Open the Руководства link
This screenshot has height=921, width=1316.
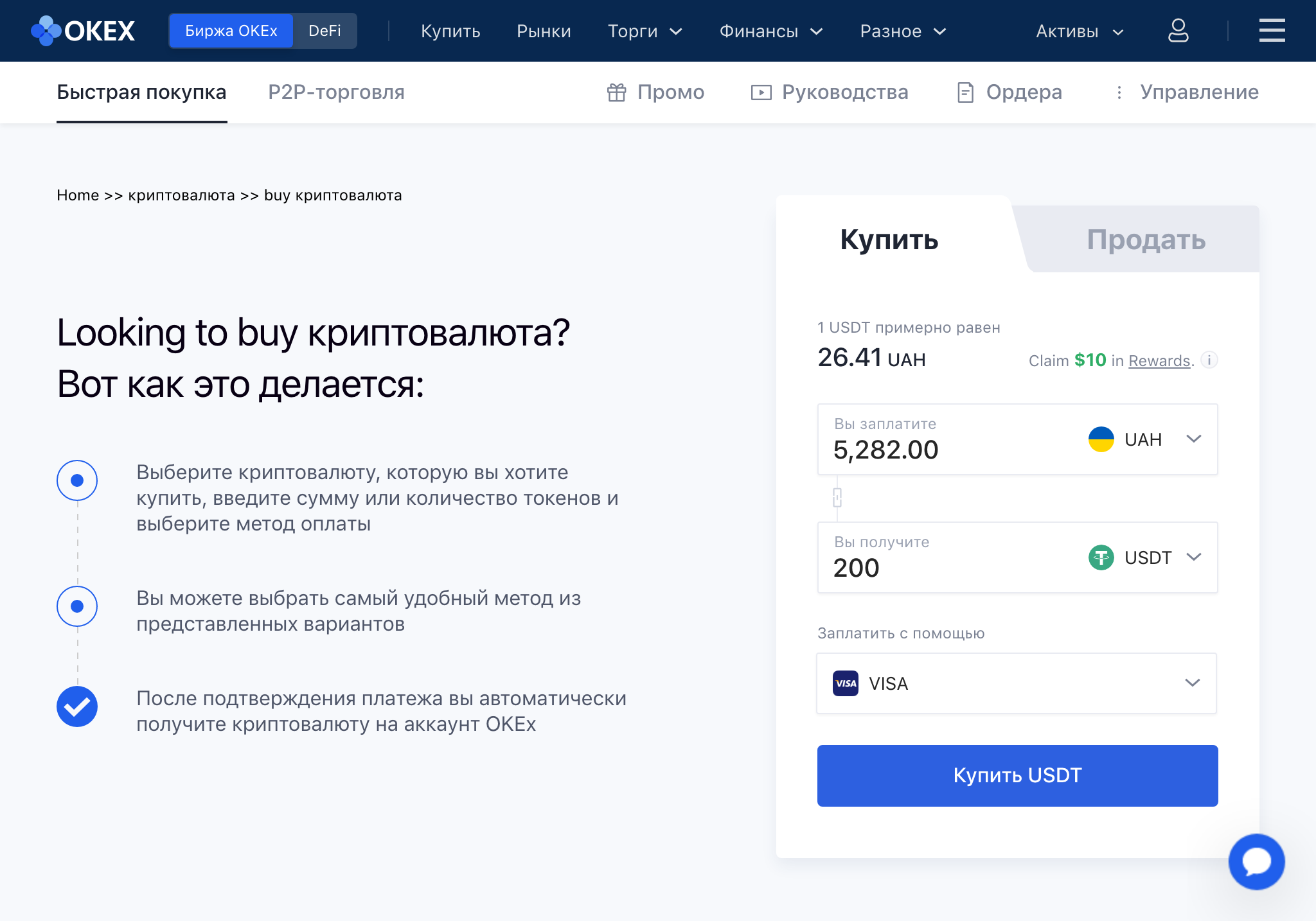(x=845, y=92)
